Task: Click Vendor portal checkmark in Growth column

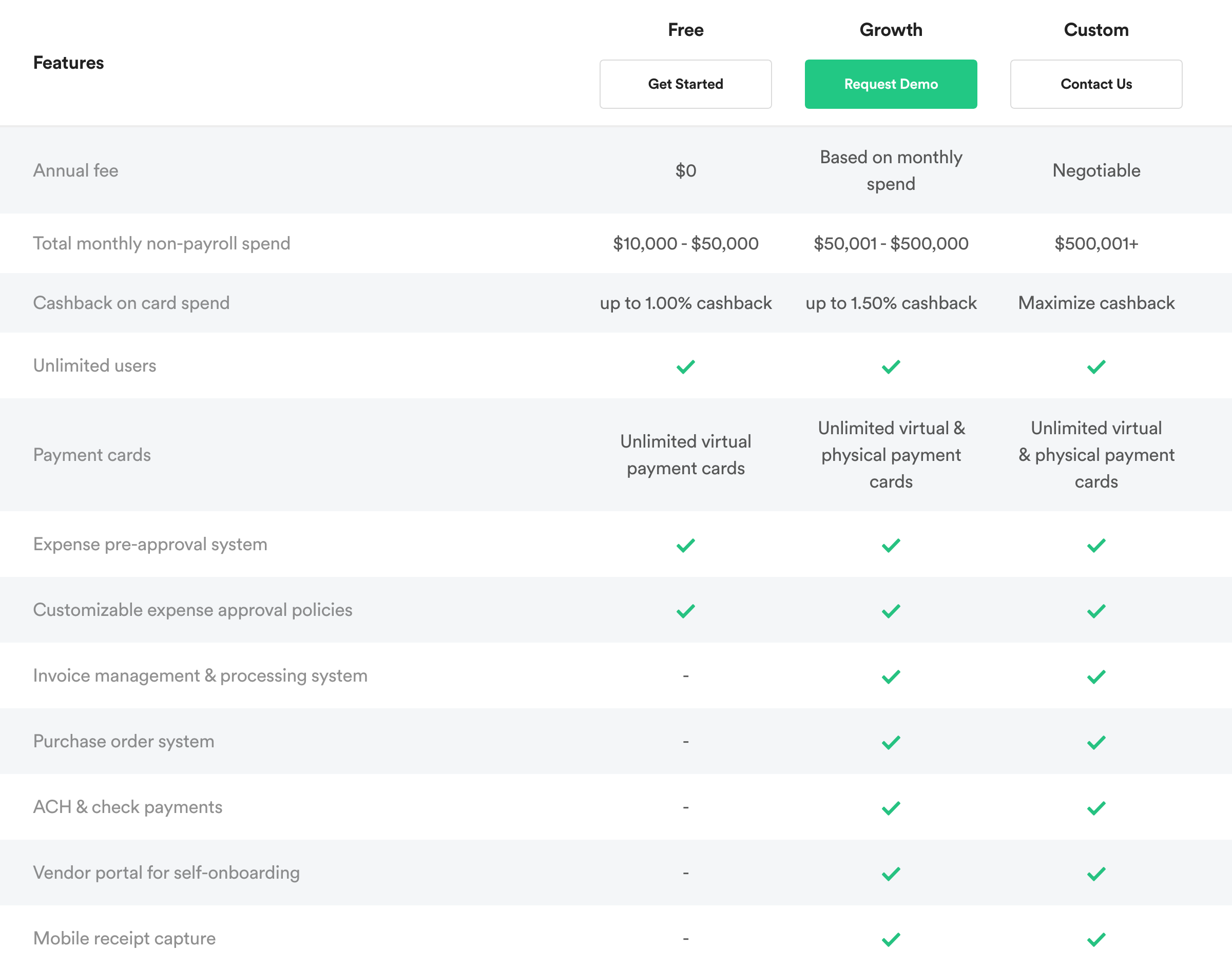Action: point(890,874)
